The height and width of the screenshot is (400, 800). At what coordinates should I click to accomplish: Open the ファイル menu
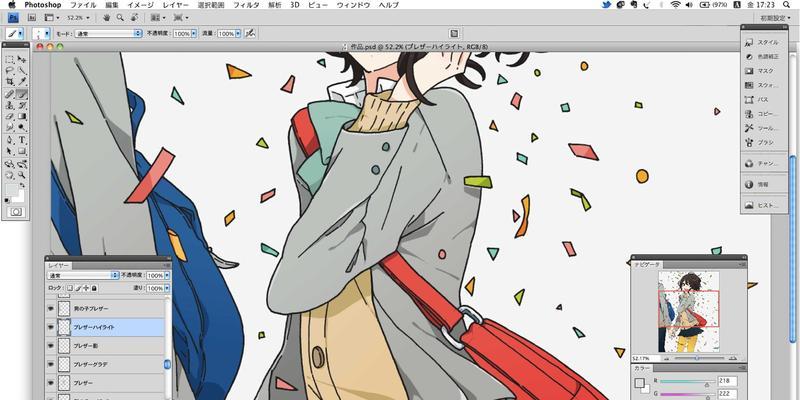[84, 5]
